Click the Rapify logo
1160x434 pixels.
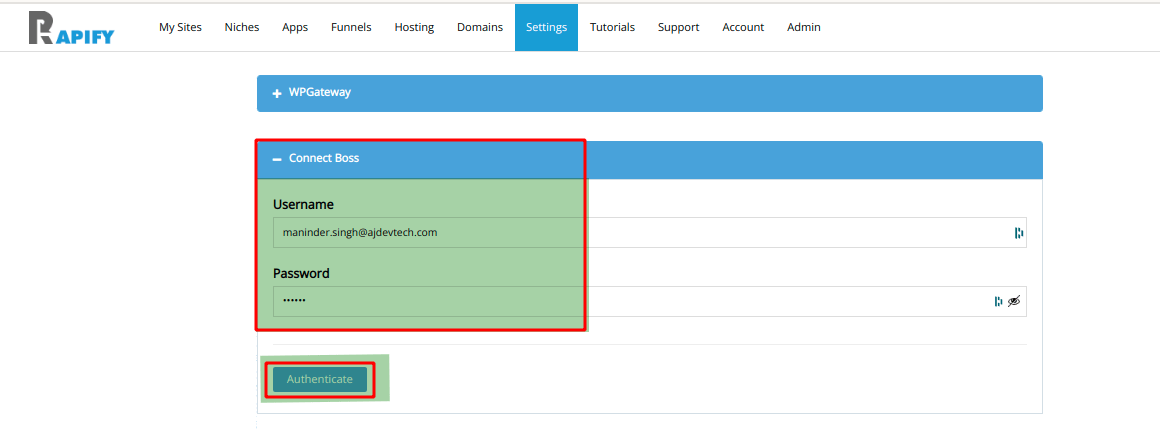(71, 29)
